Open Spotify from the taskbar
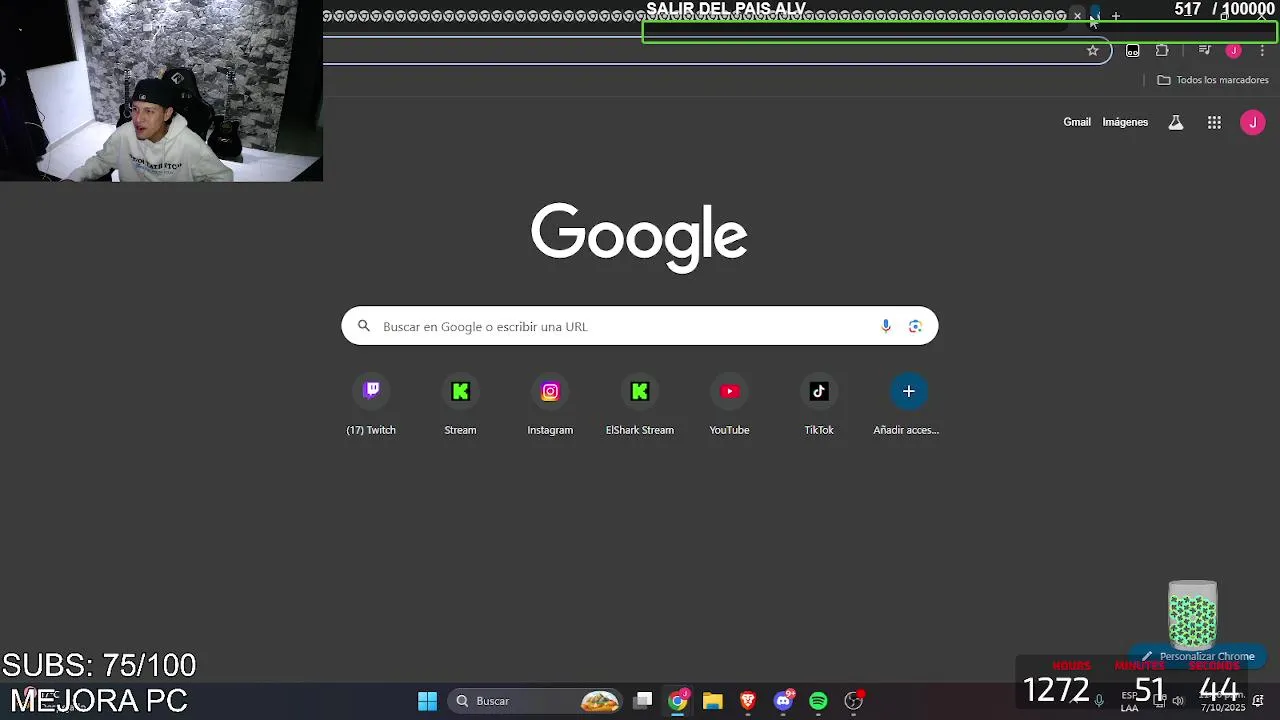Screen dimensions: 1280x720 [x=818, y=701]
